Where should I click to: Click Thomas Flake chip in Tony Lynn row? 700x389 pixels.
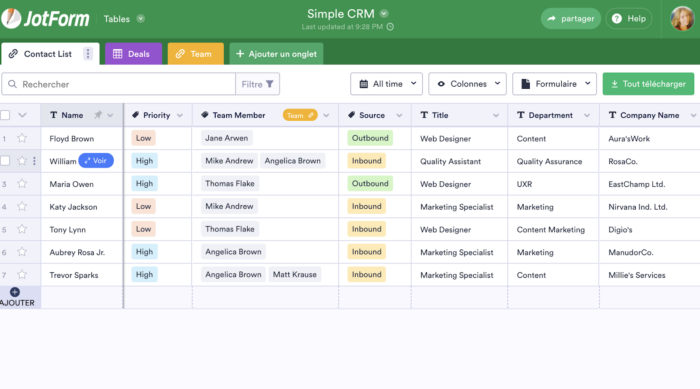pyautogui.click(x=230, y=229)
